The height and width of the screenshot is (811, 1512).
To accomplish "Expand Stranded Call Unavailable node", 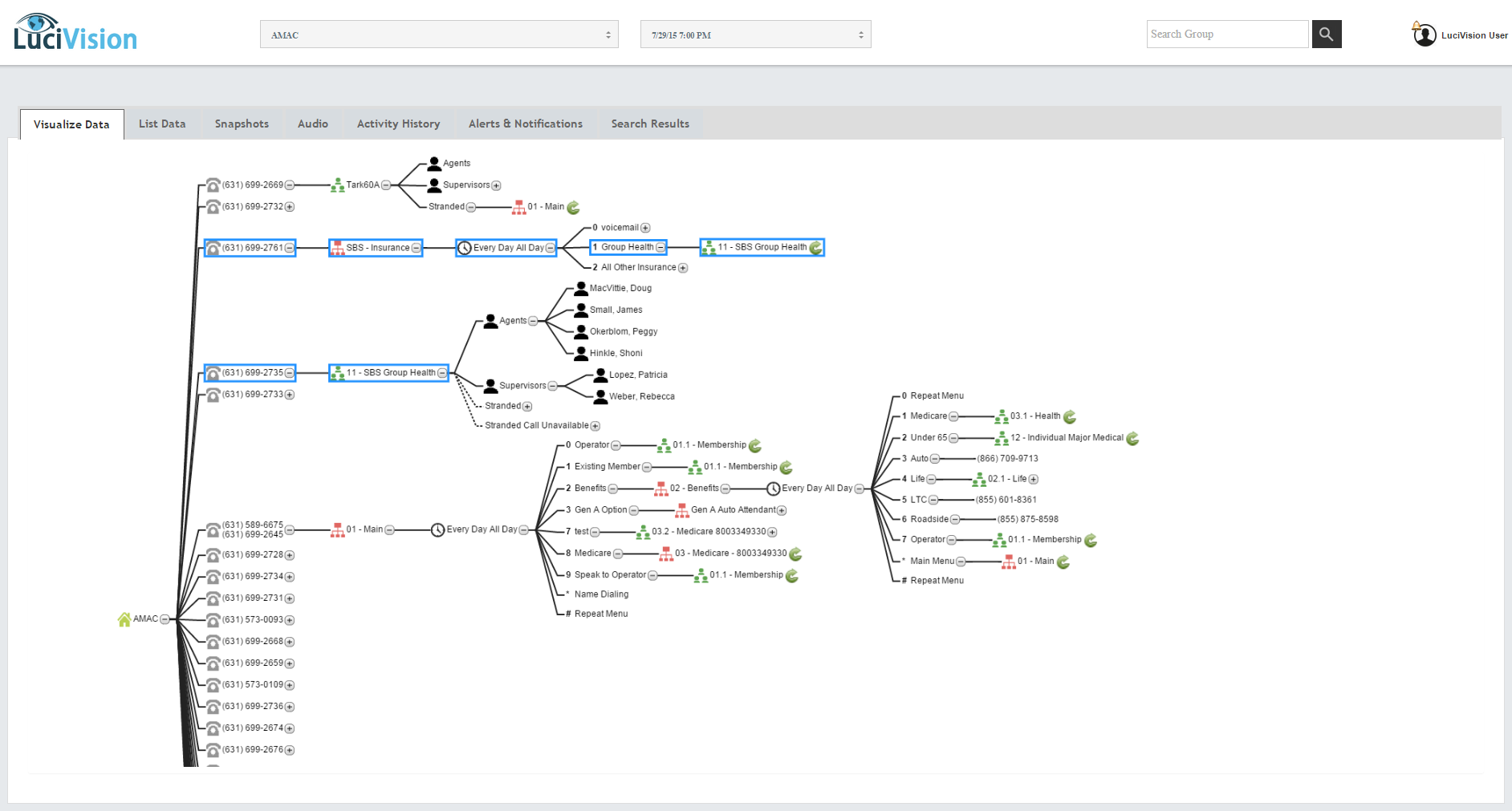I will coord(595,426).
